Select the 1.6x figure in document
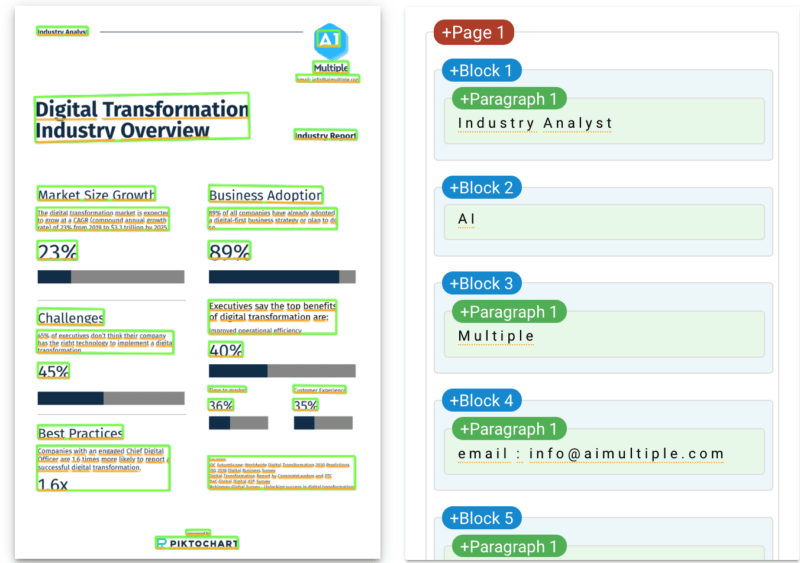Image resolution: width=800 pixels, height=563 pixels. [53, 484]
